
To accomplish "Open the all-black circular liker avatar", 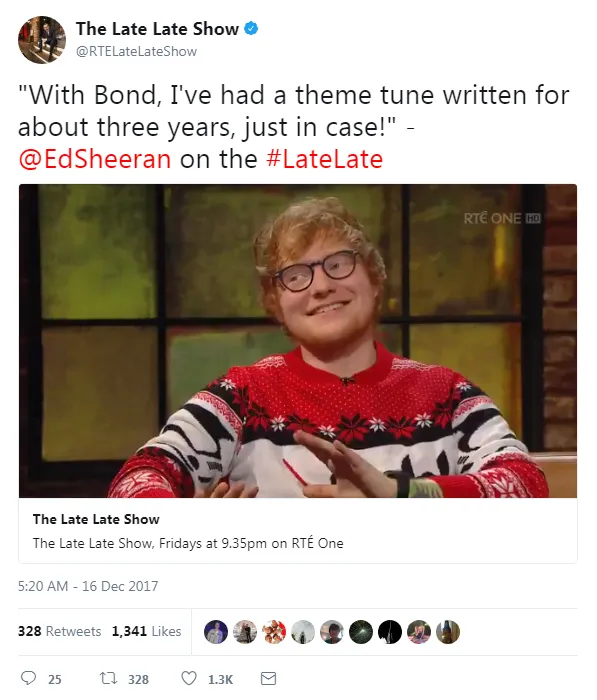I will pos(390,632).
